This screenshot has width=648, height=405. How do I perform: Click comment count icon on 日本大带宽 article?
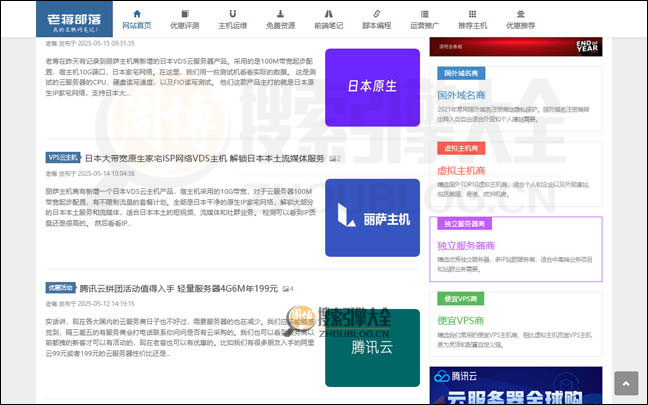pos(335,159)
